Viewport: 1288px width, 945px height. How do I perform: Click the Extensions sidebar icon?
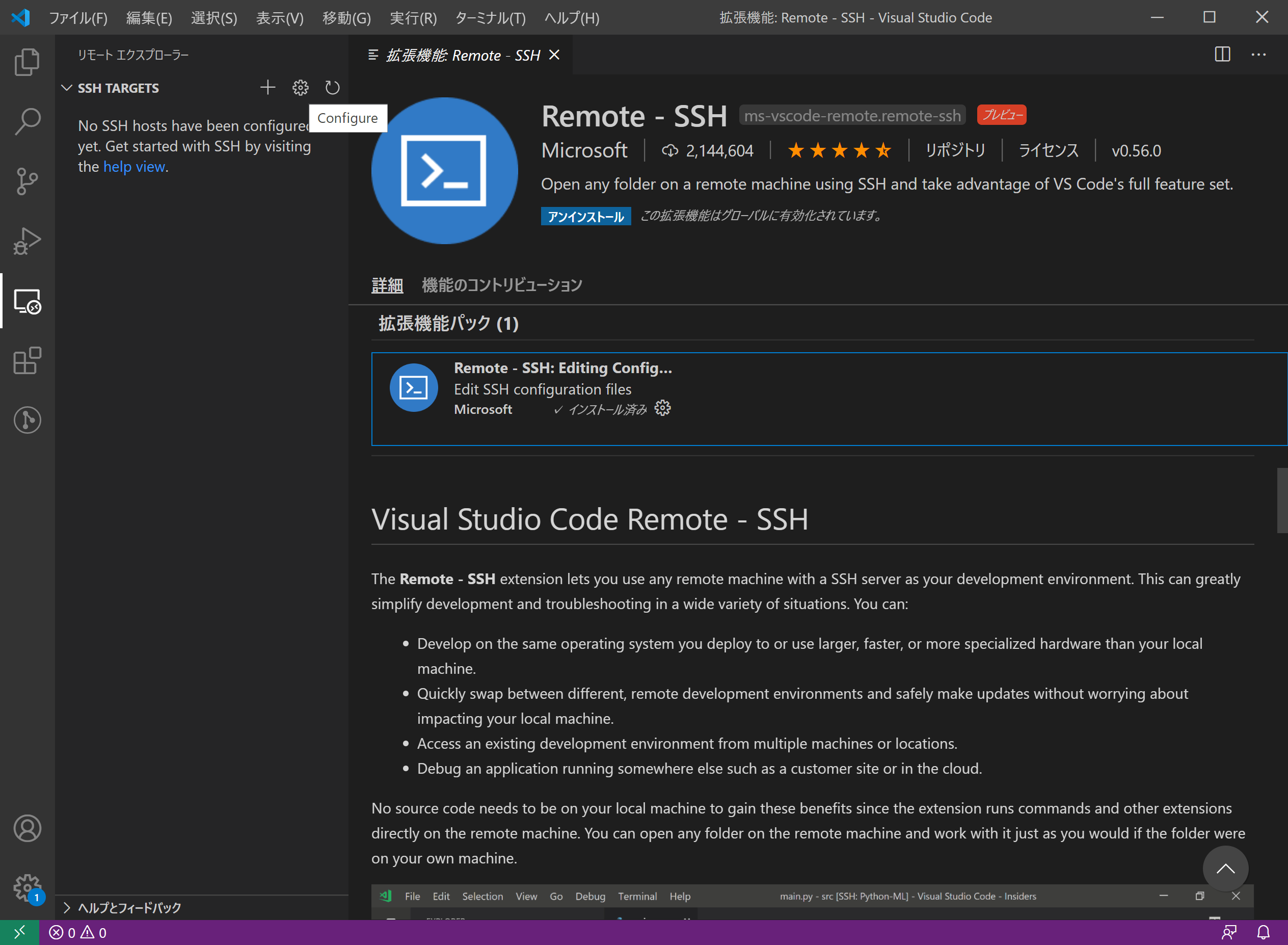pyautogui.click(x=27, y=360)
